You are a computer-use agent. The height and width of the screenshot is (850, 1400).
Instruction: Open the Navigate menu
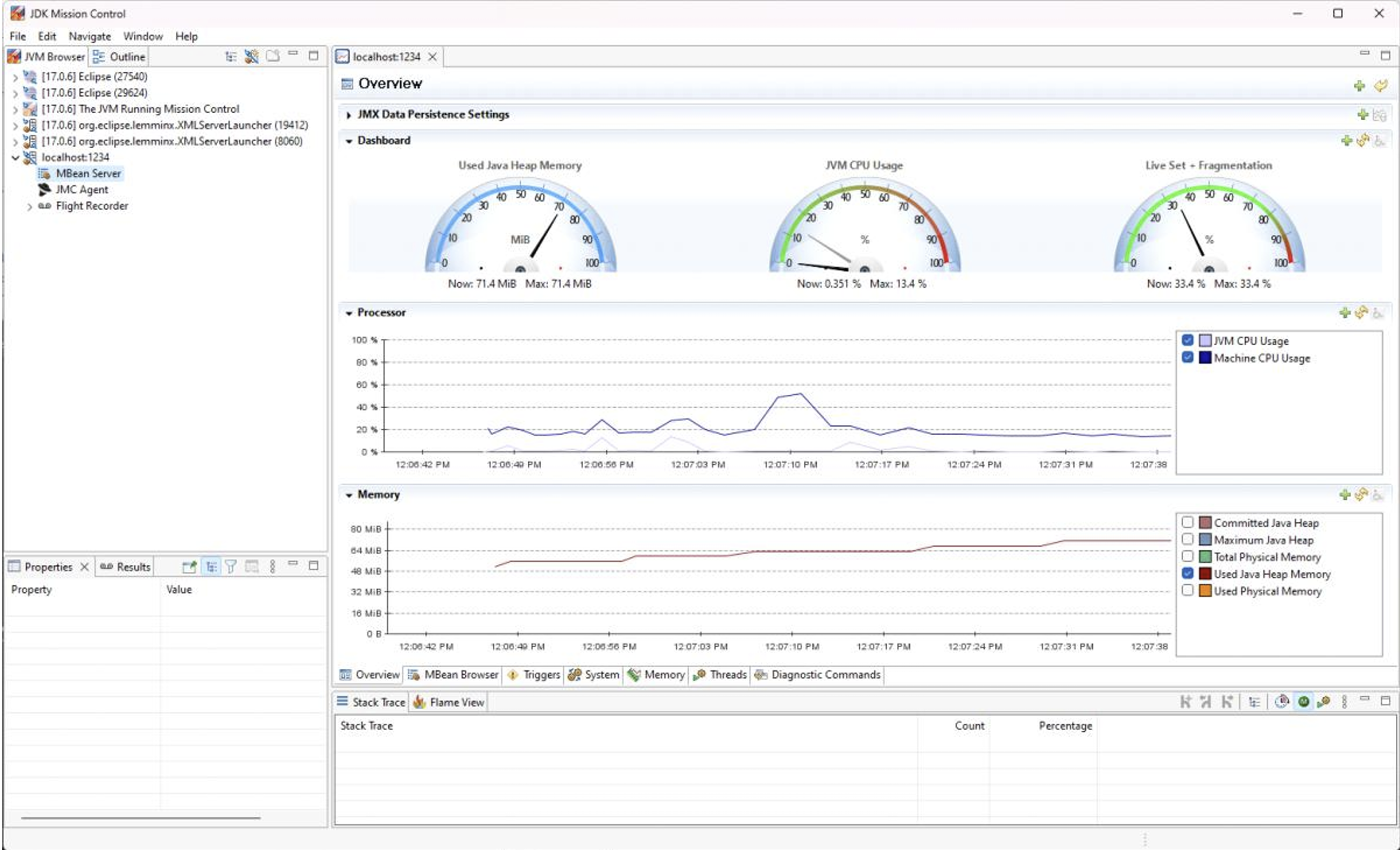coord(90,36)
